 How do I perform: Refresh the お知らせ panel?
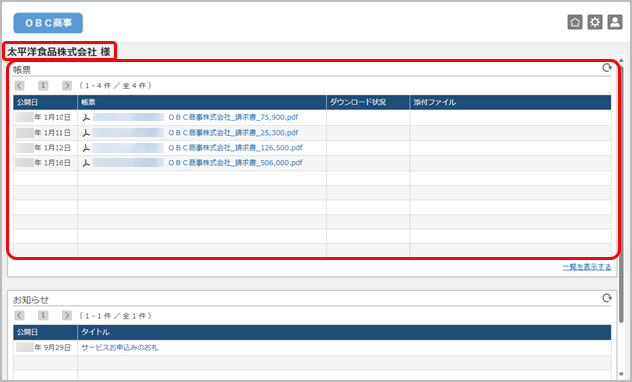coord(607,298)
